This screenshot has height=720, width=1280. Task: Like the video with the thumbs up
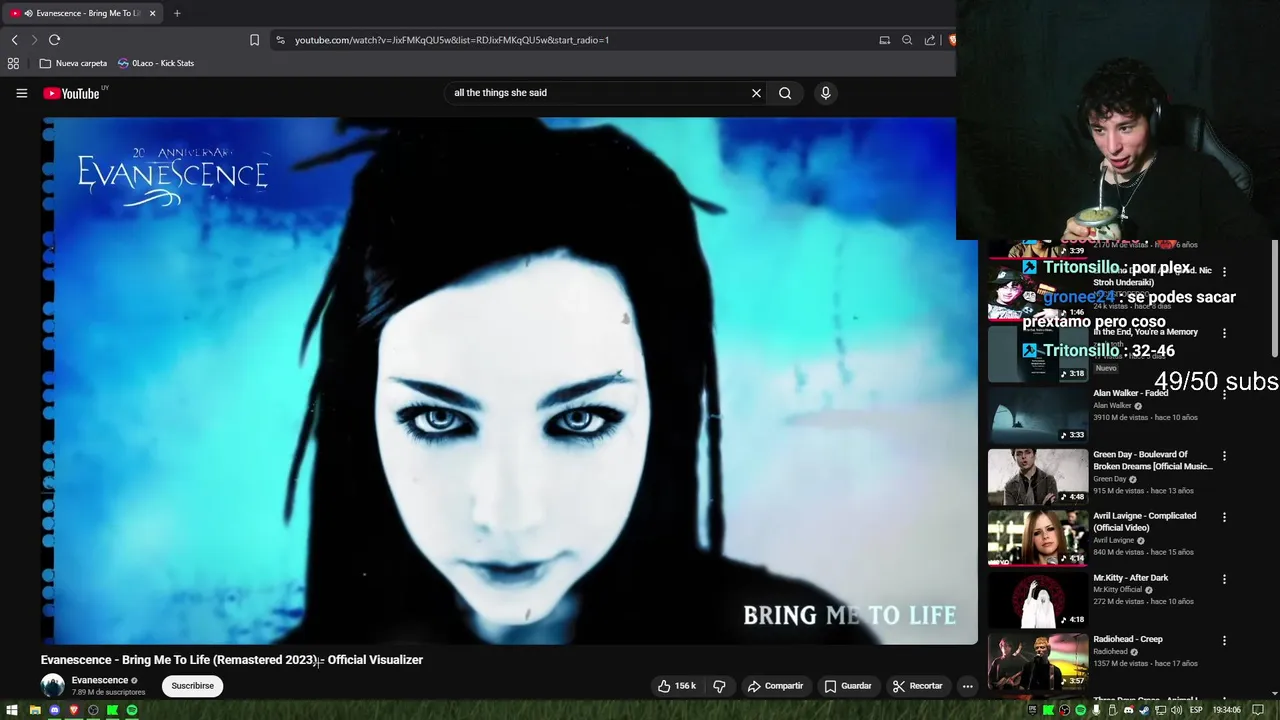(676, 686)
